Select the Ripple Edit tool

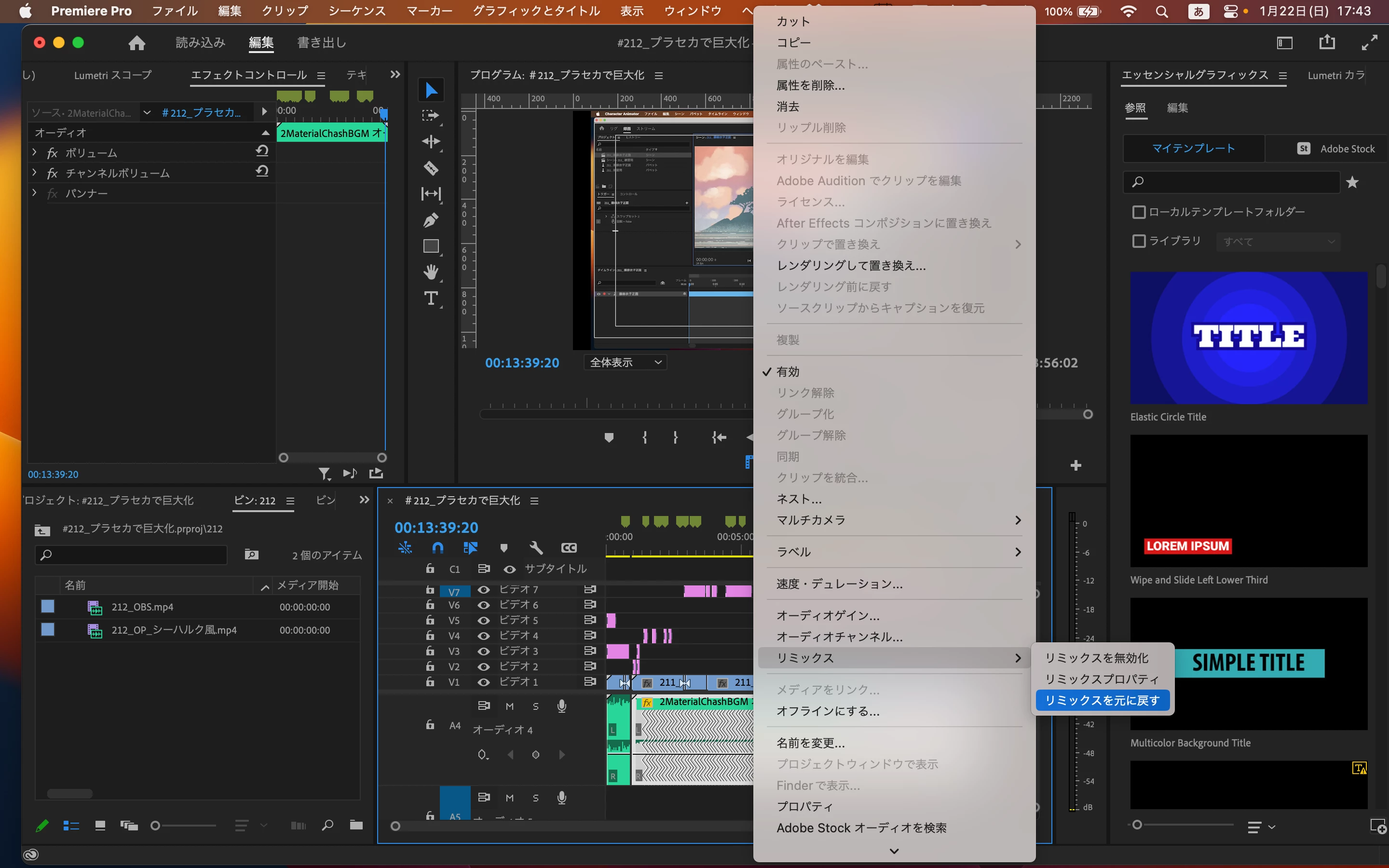431,141
